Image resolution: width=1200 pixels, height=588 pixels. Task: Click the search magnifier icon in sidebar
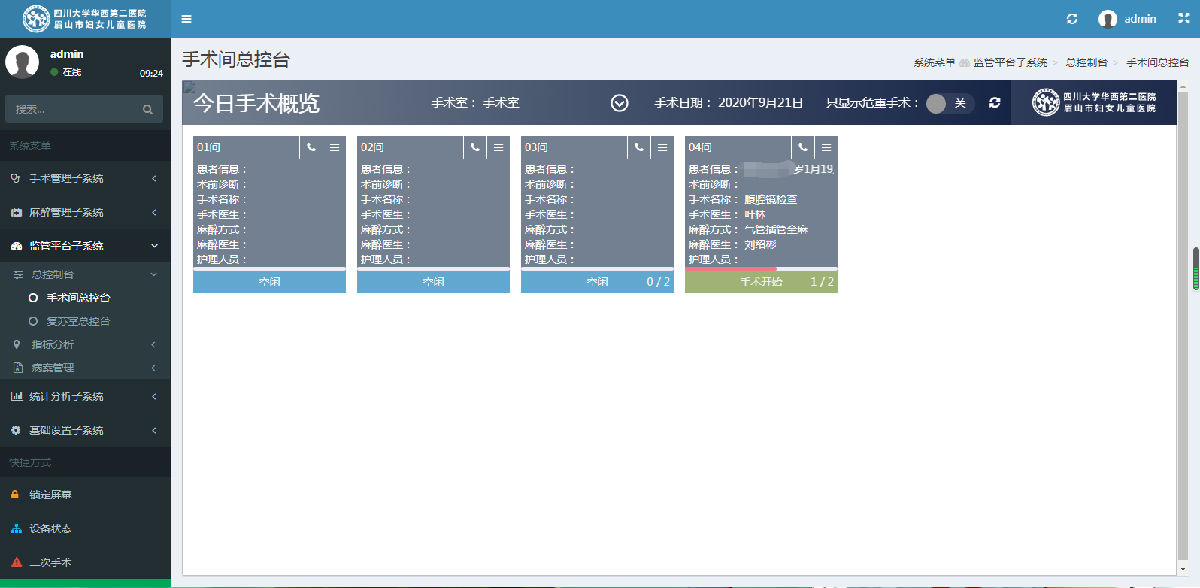(147, 109)
